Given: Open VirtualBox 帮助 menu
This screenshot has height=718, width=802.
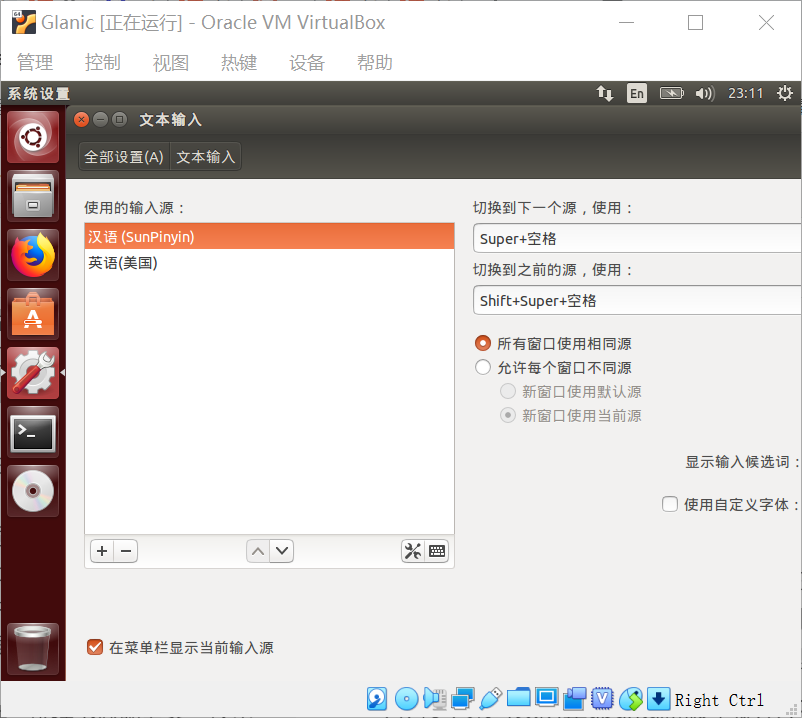Looking at the screenshot, I should (375, 62).
